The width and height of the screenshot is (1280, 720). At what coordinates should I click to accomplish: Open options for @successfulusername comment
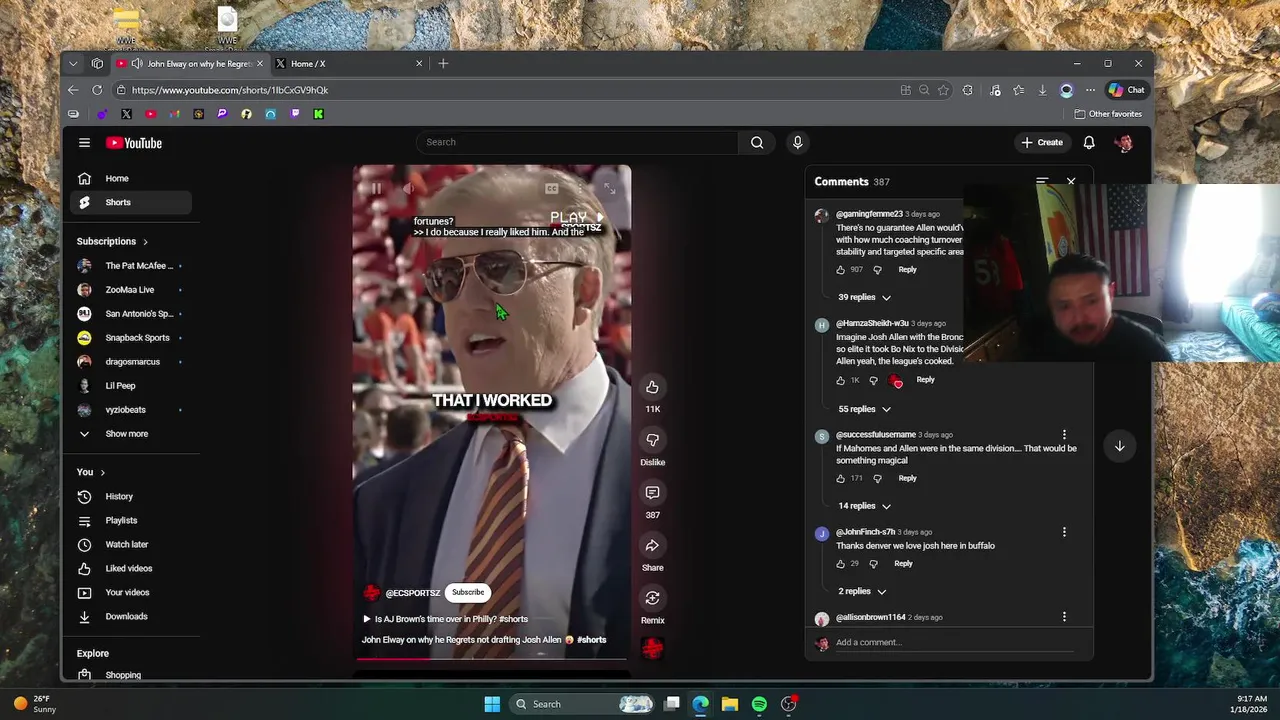click(x=1064, y=435)
